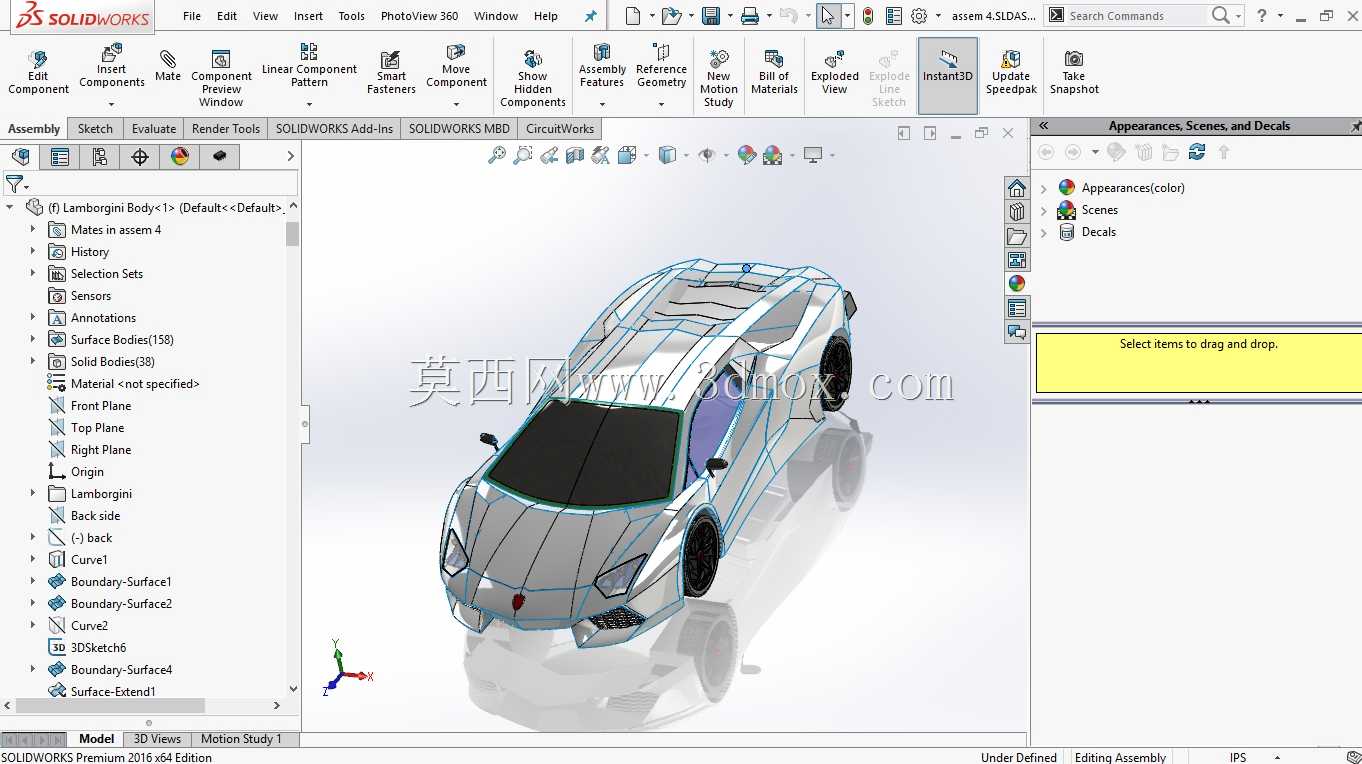Switch to the Sketch tab

click(95, 128)
